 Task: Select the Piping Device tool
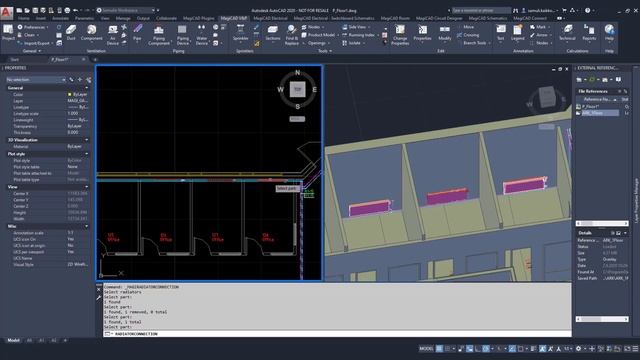pyautogui.click(x=182, y=35)
